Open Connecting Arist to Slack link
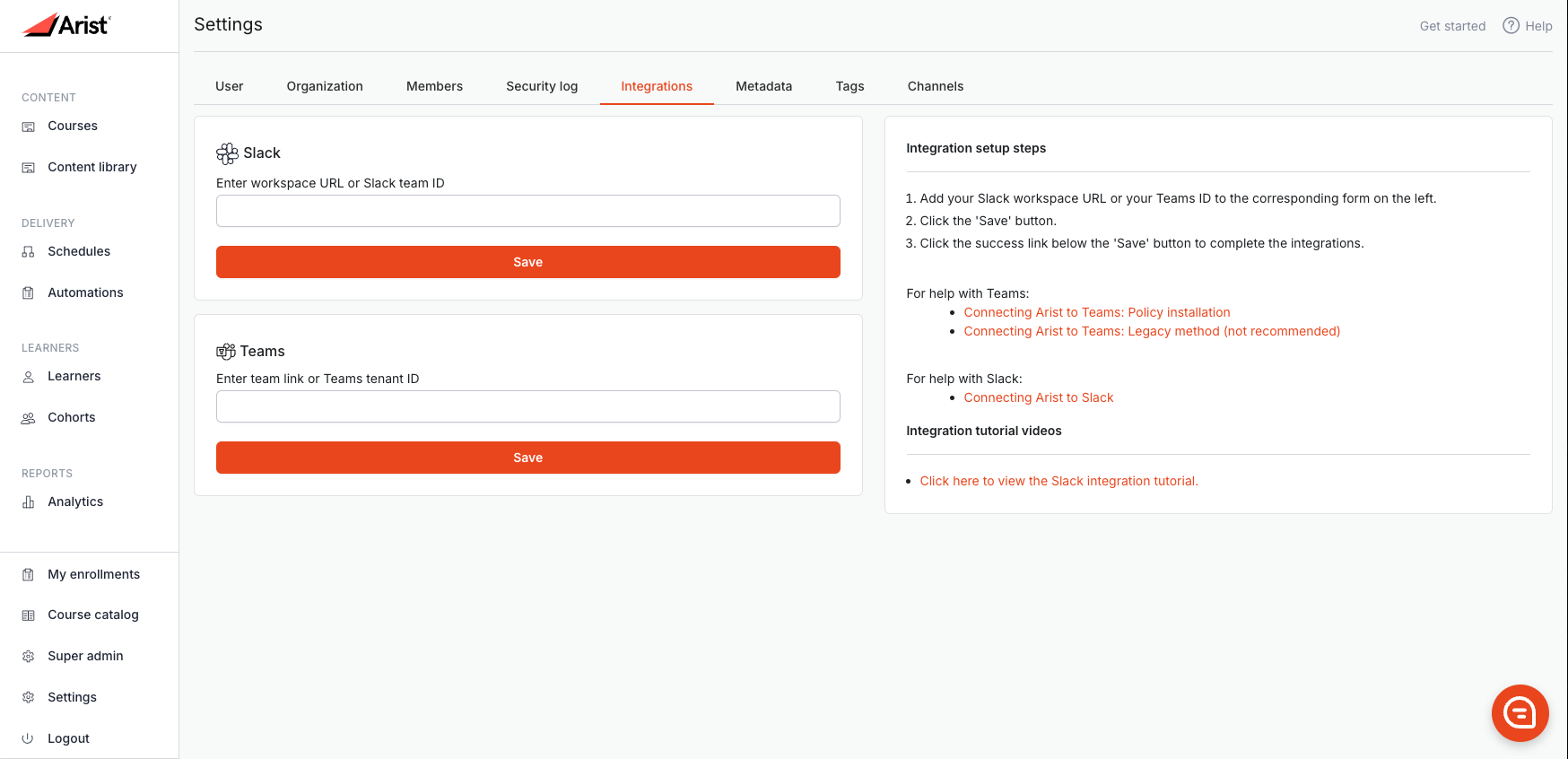Viewport: 1568px width, 759px height. (1039, 397)
